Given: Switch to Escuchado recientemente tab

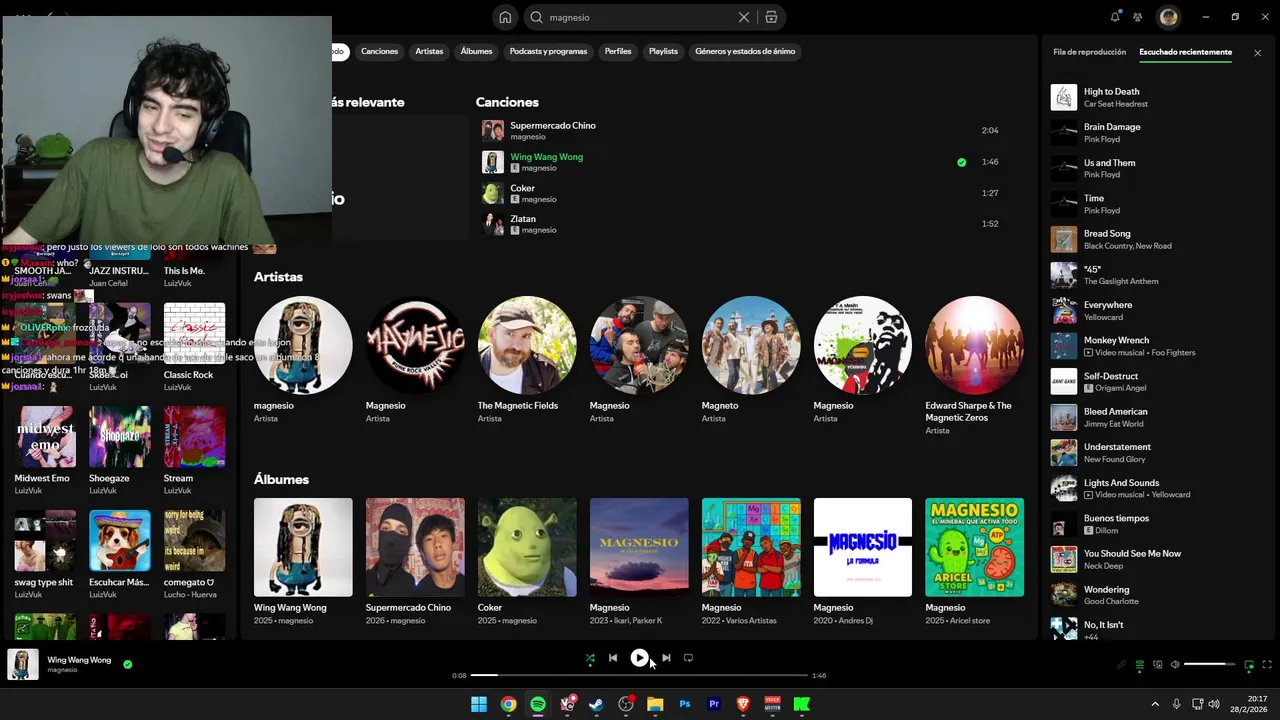Looking at the screenshot, I should pos(1185,52).
